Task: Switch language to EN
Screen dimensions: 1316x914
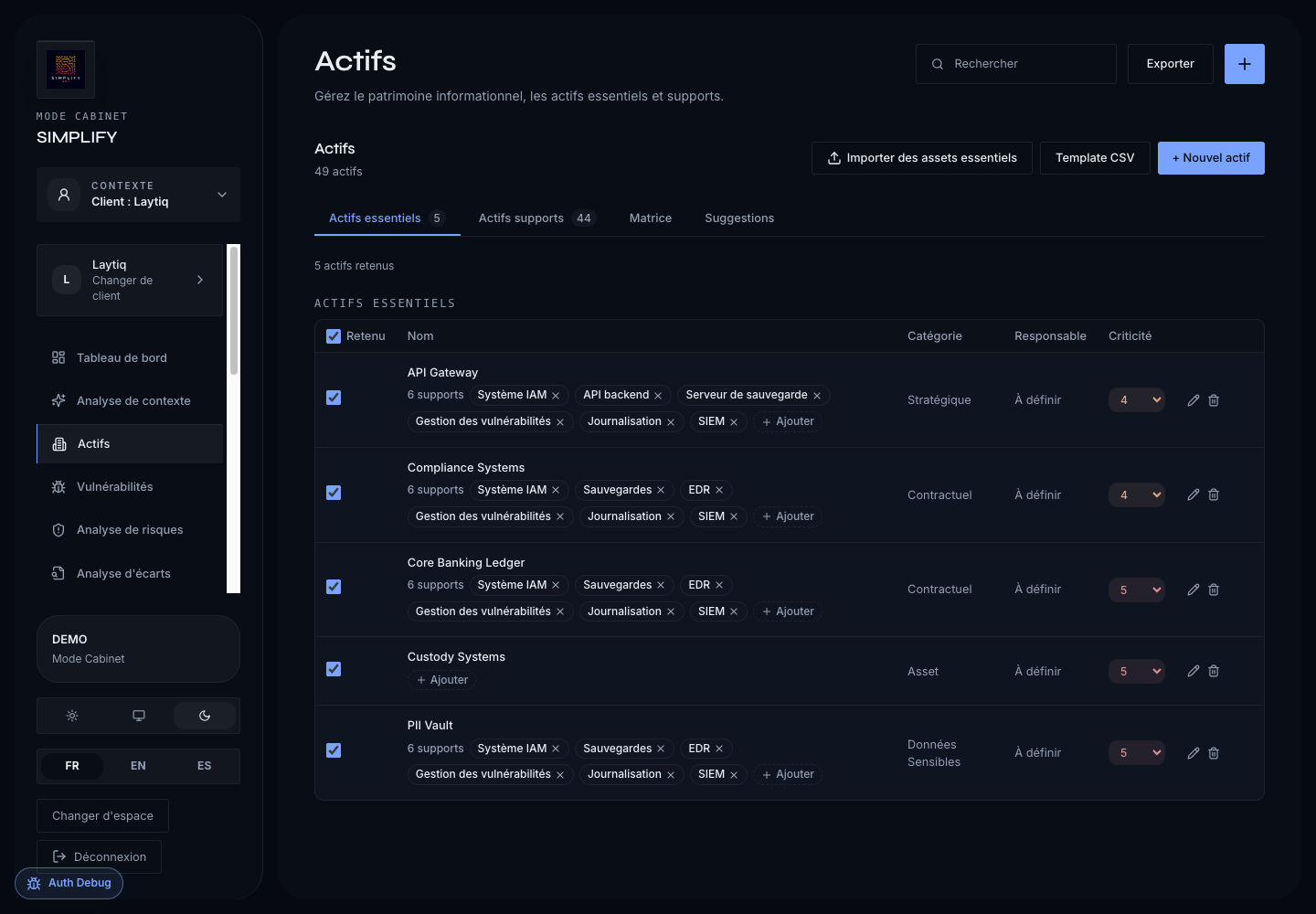Action: 138,766
